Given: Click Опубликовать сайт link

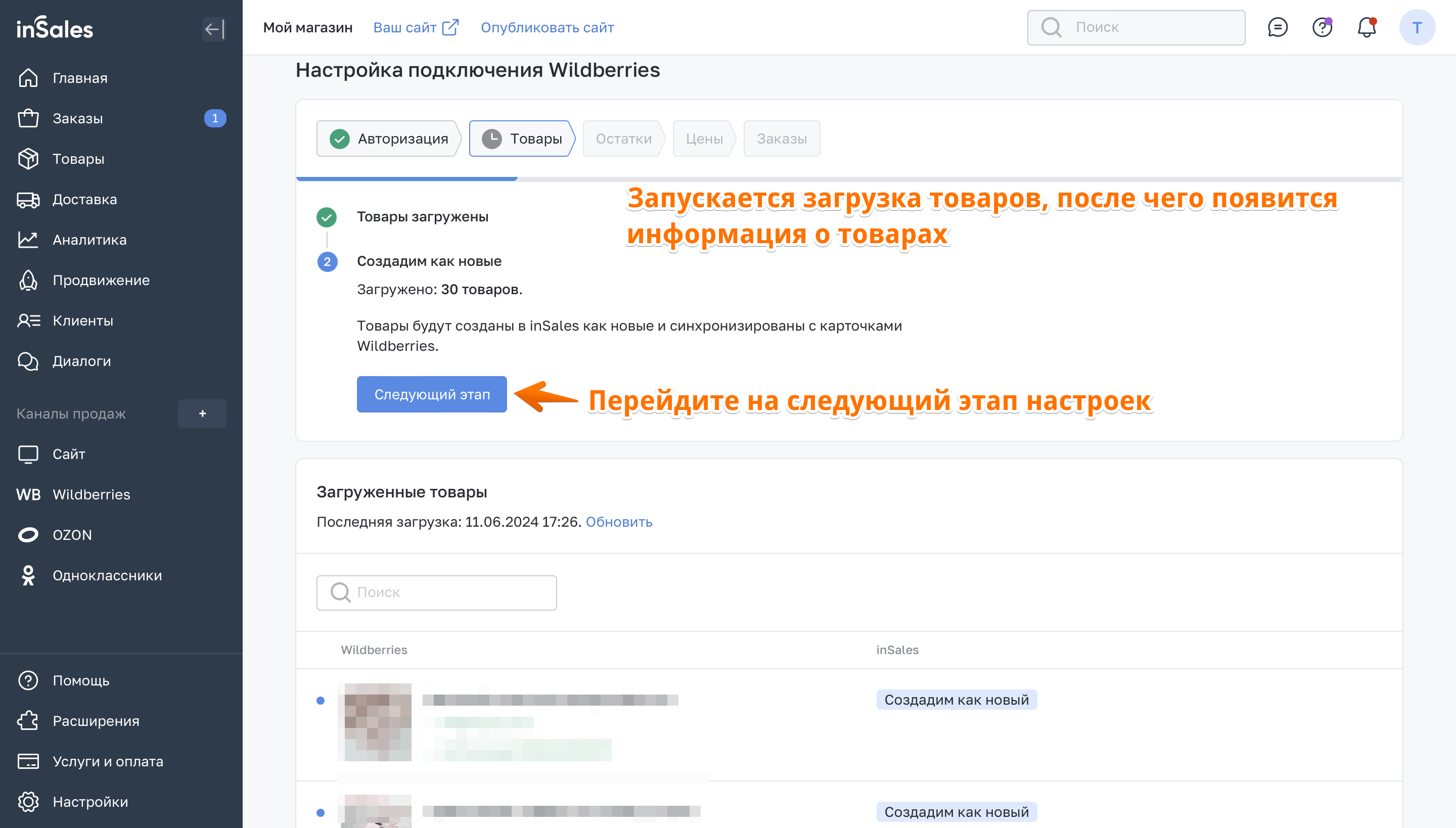Looking at the screenshot, I should coord(547,27).
